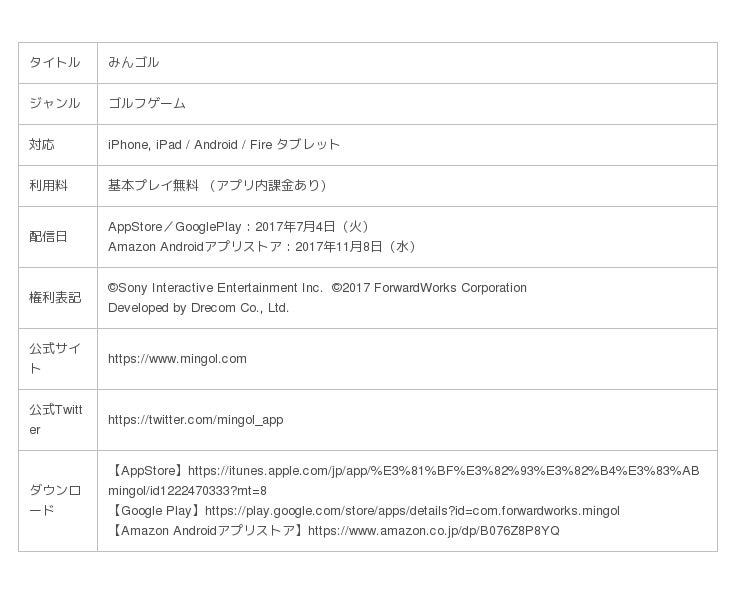Open the www.mingol.com official site link
The width and height of the screenshot is (740, 592).
[177, 359]
